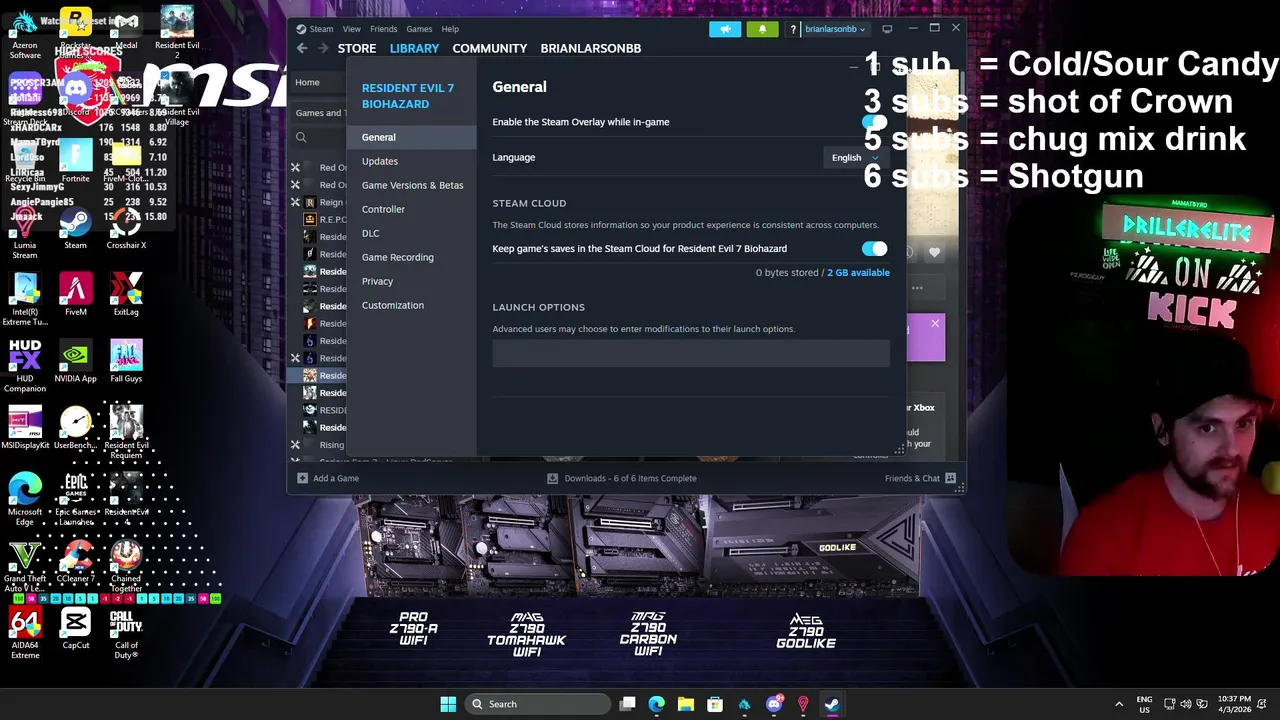Click the 2 GB available link
The height and width of the screenshot is (720, 1280).
[858, 272]
